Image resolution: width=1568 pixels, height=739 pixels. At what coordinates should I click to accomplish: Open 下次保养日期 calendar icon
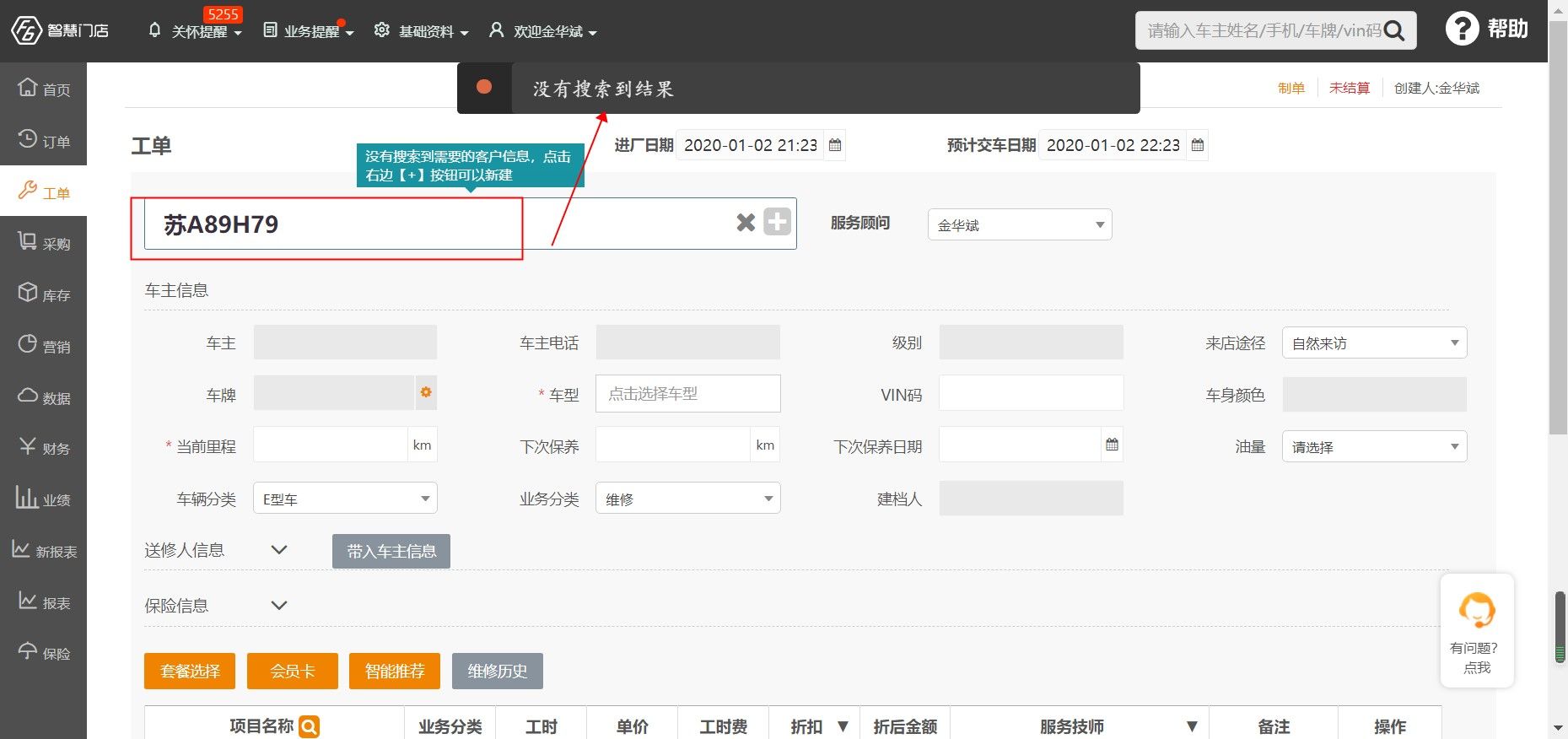1112,445
